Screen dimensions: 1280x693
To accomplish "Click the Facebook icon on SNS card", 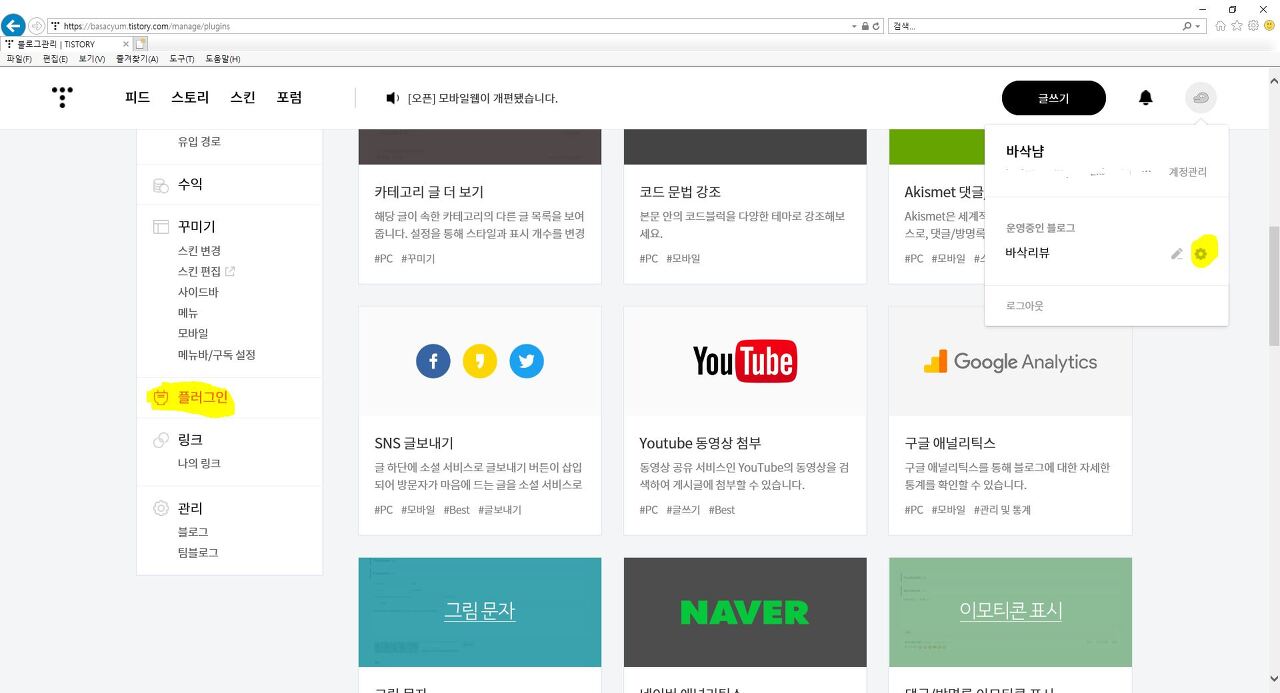I will click(433, 361).
